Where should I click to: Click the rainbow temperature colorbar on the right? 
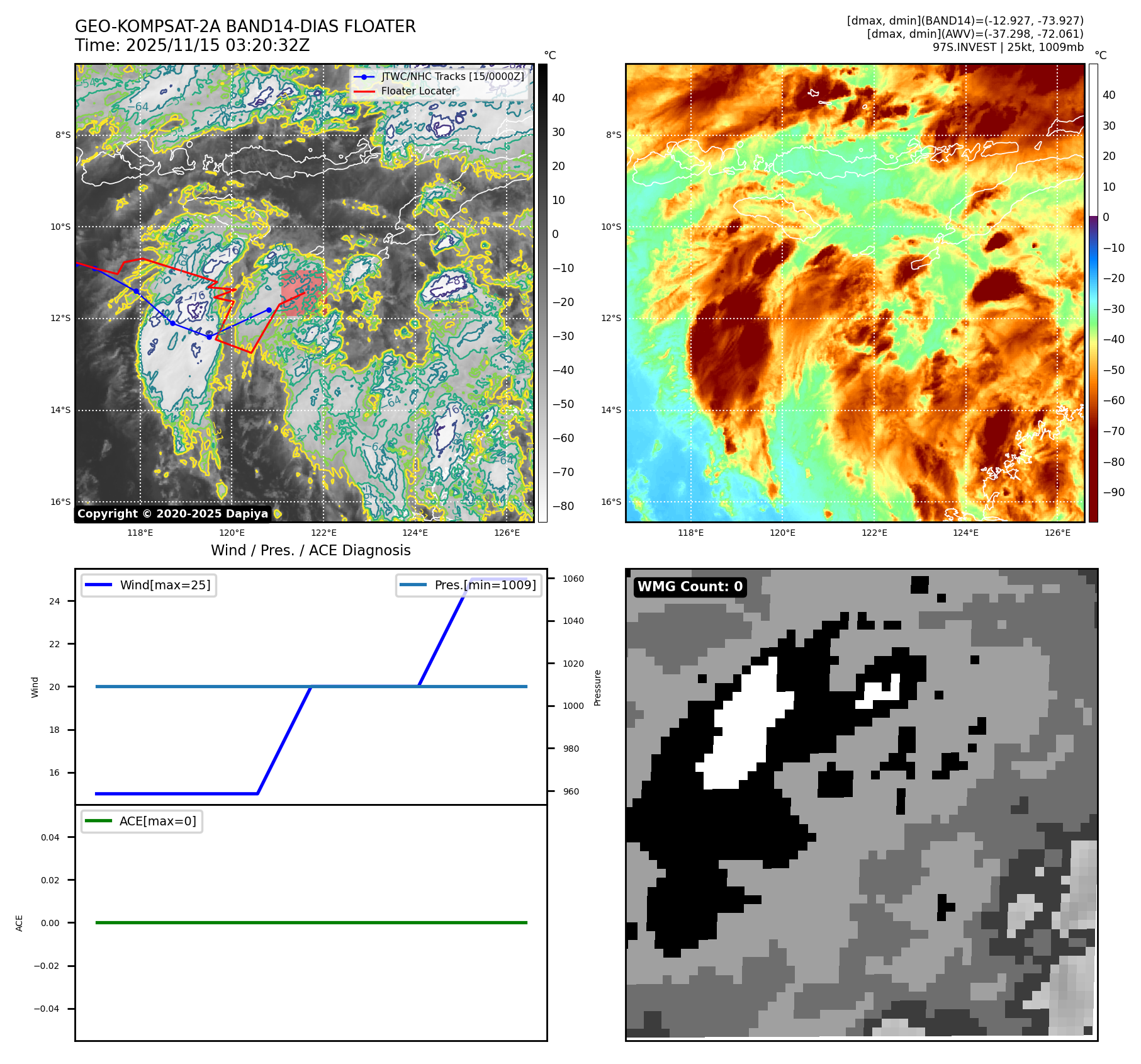[x=1093, y=293]
